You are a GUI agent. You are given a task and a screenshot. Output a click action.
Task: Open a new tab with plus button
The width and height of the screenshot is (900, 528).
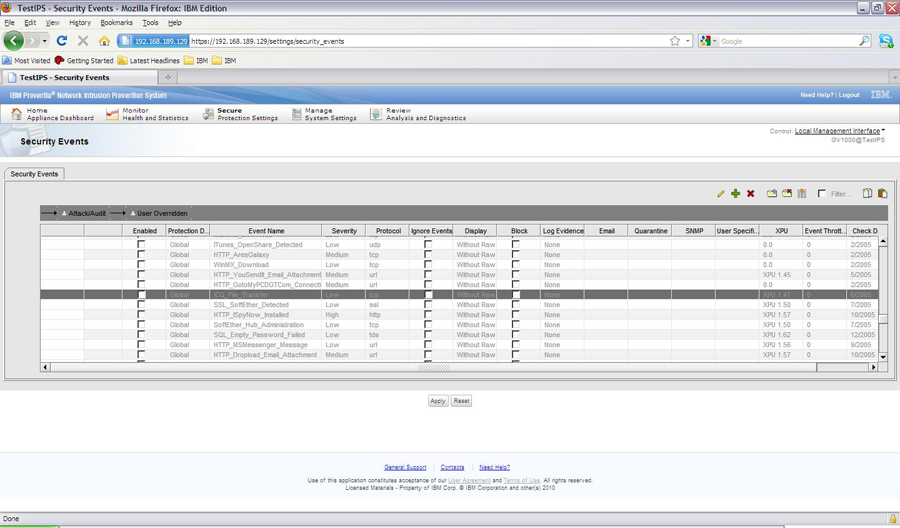168,77
